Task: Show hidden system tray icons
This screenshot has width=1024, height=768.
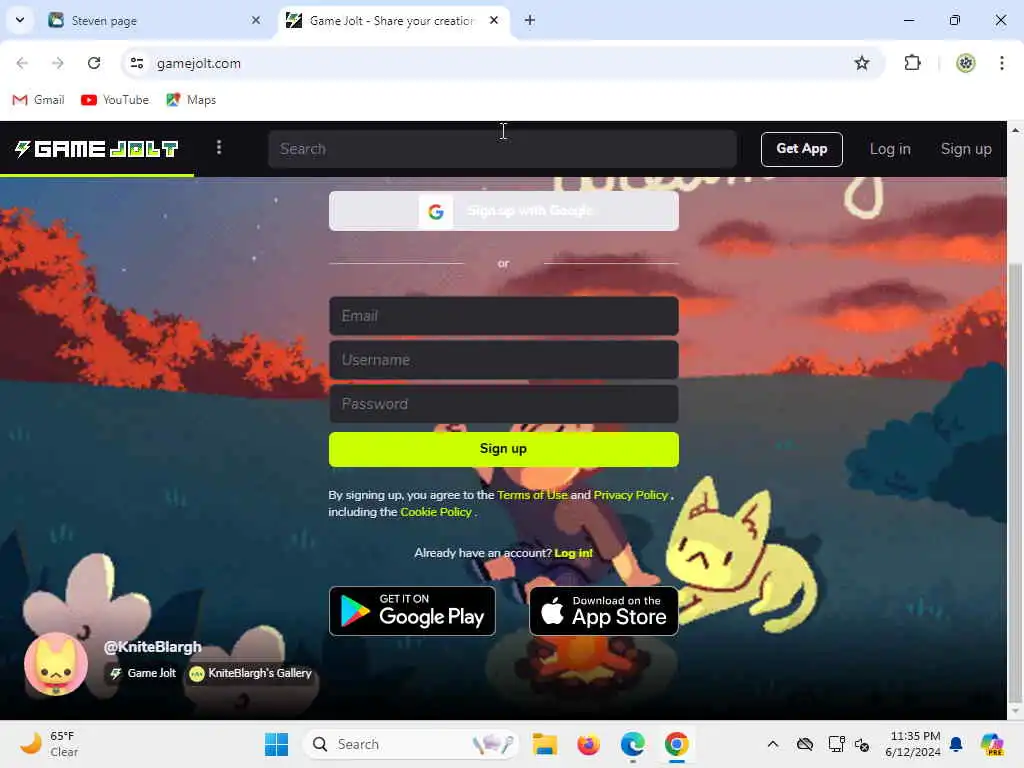Action: pos(773,744)
